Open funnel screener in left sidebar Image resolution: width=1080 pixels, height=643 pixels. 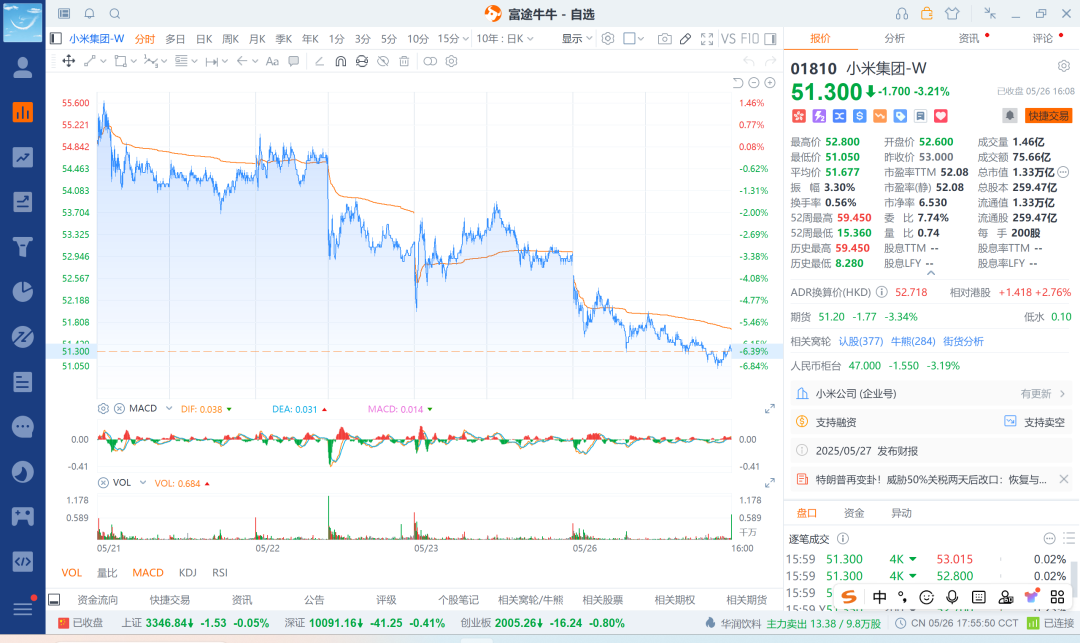click(23, 246)
